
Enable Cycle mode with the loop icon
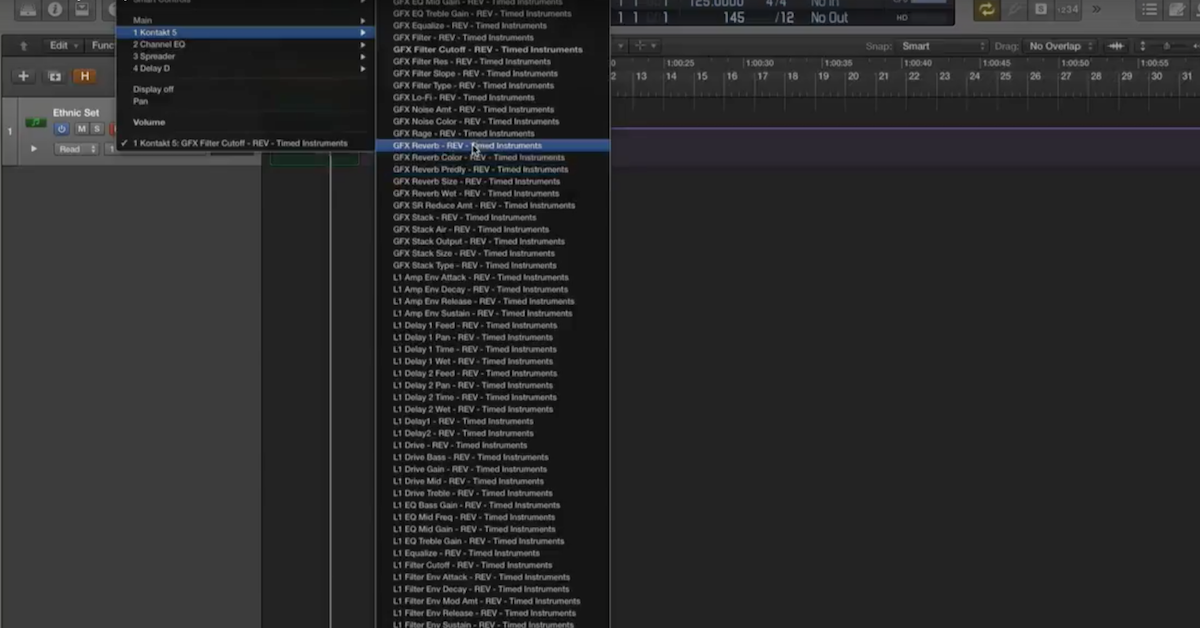(986, 10)
